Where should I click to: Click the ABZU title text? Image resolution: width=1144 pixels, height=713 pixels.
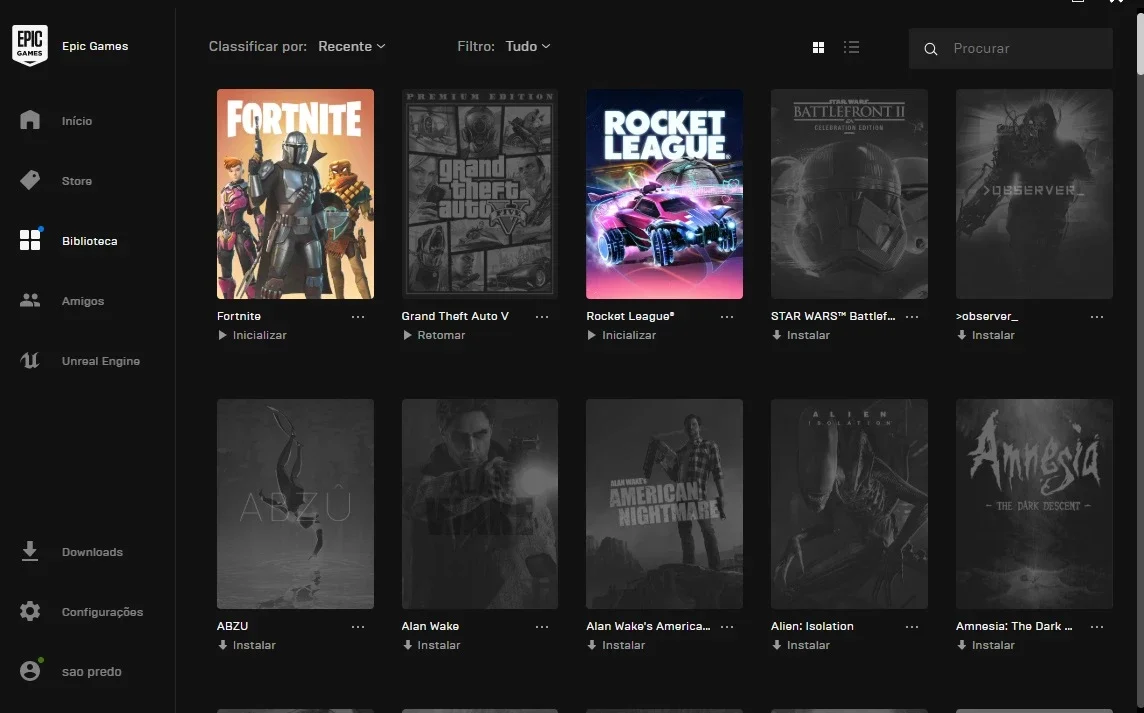(233, 626)
